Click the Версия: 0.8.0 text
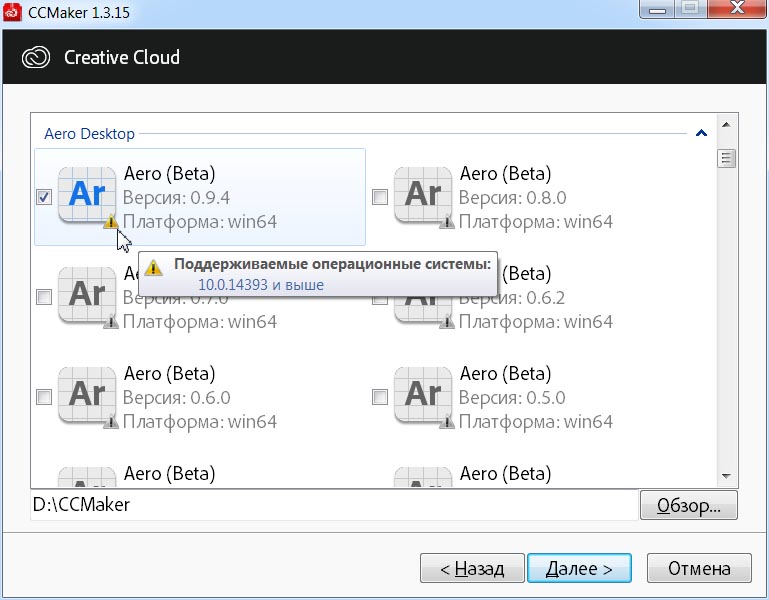 [x=513, y=198]
